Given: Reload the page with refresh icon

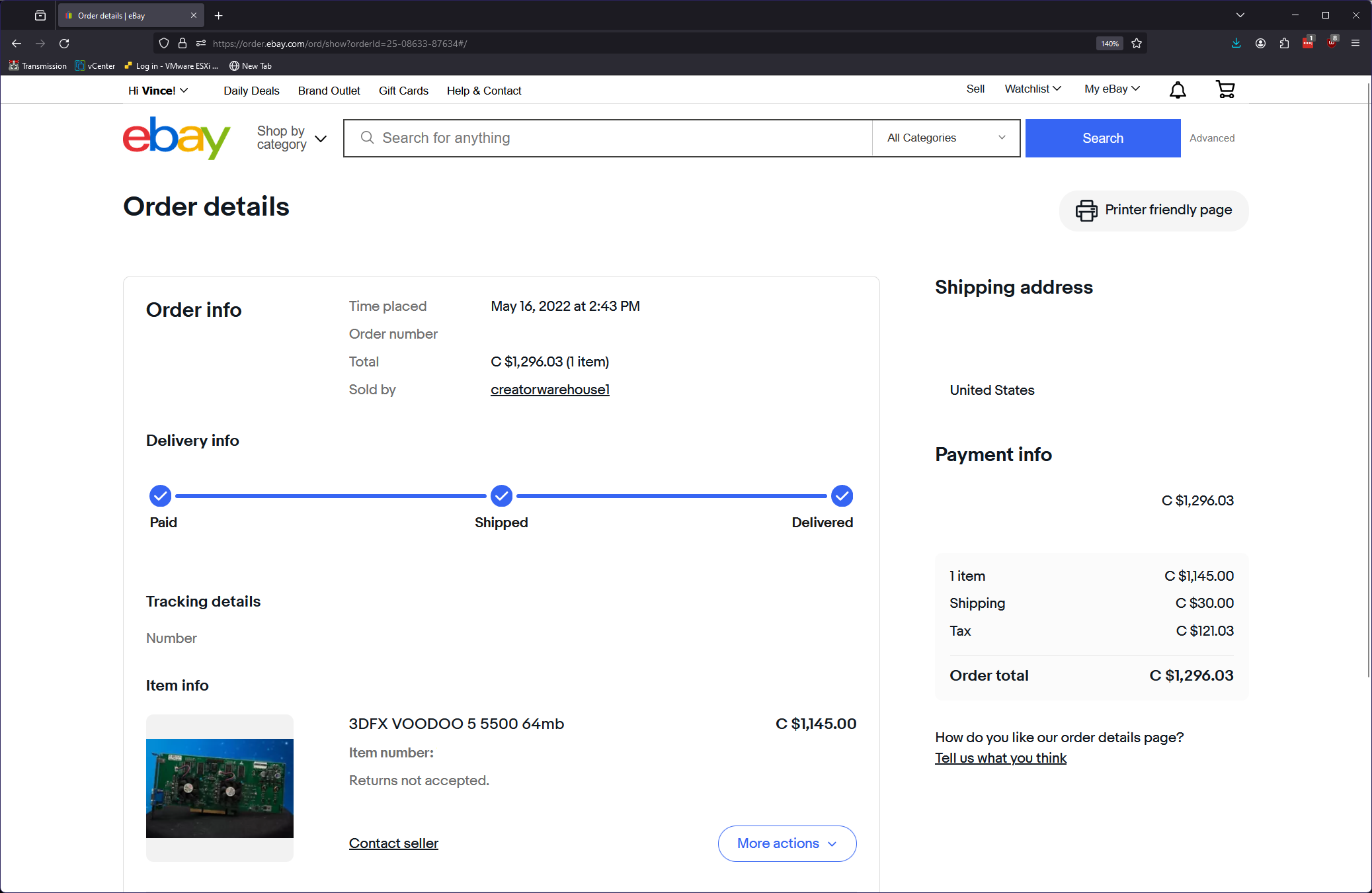Looking at the screenshot, I should tap(64, 44).
